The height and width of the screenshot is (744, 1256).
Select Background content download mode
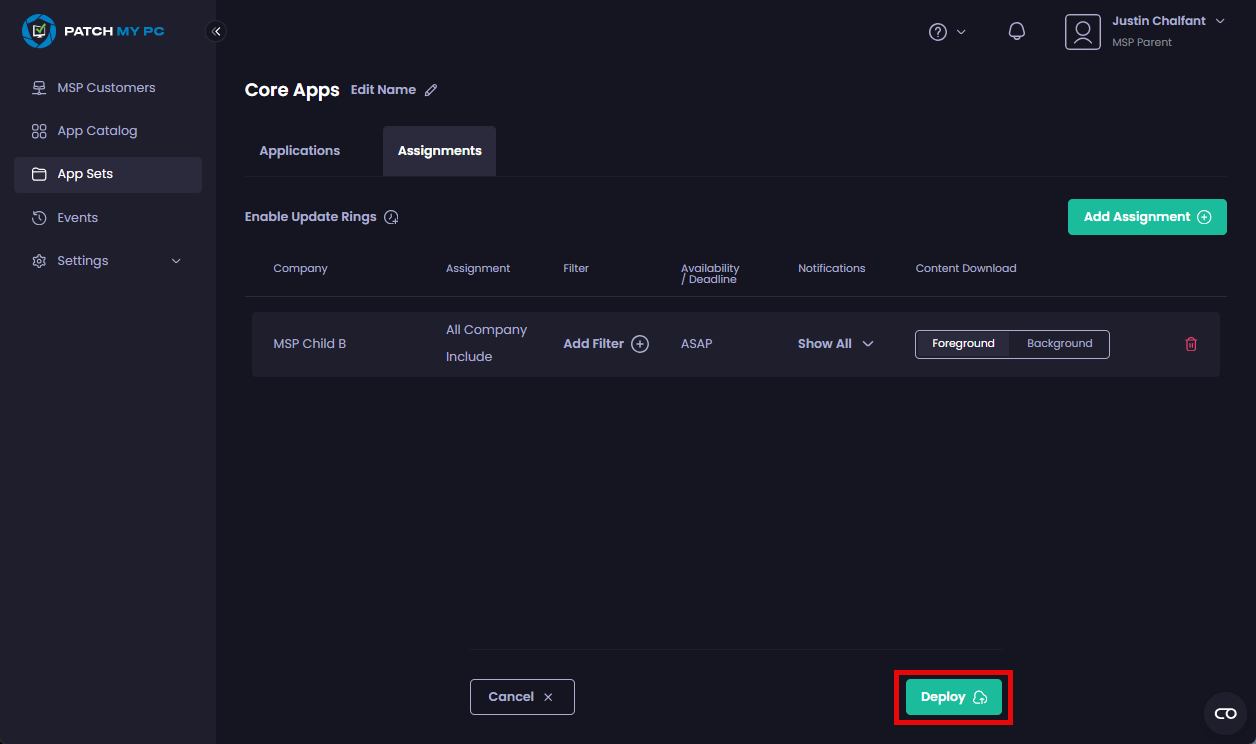pos(1058,343)
